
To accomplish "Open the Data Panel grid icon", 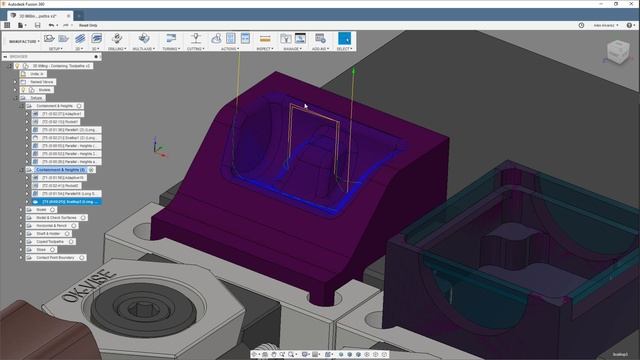I will pos(7,25).
